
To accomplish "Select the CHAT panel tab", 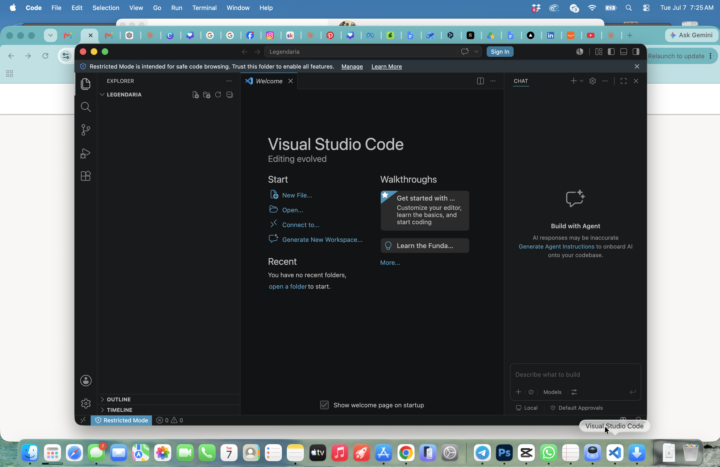I will point(521,81).
